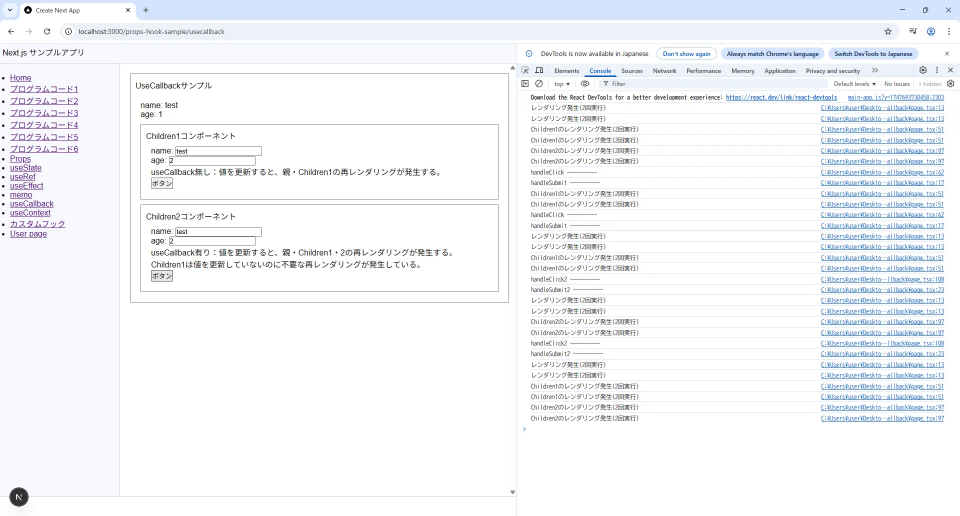Click Always match Chrome's language
Image resolution: width=960 pixels, height=516 pixels.
click(773, 54)
